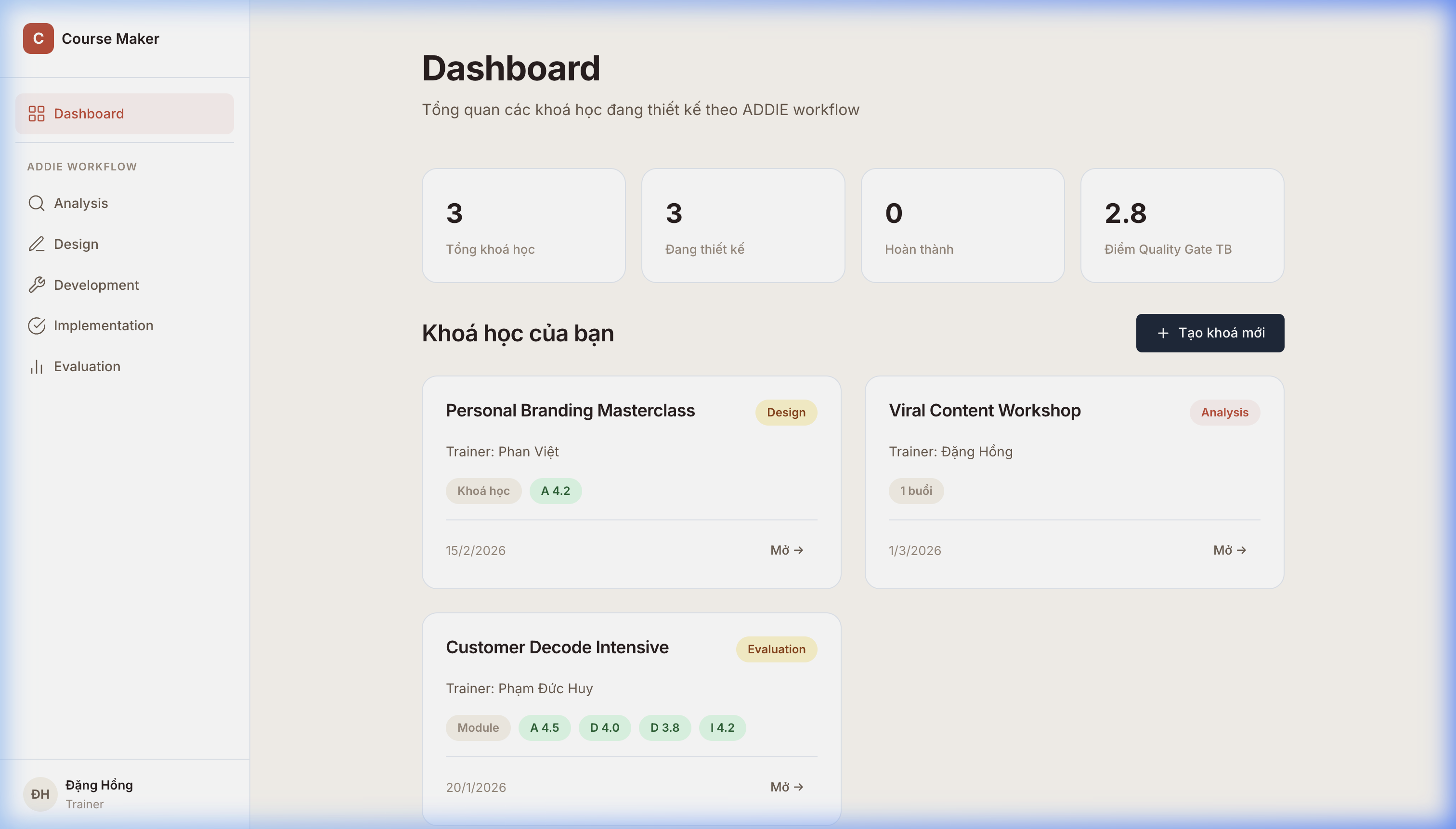Click the Hoàn thành stat card

tap(962, 225)
